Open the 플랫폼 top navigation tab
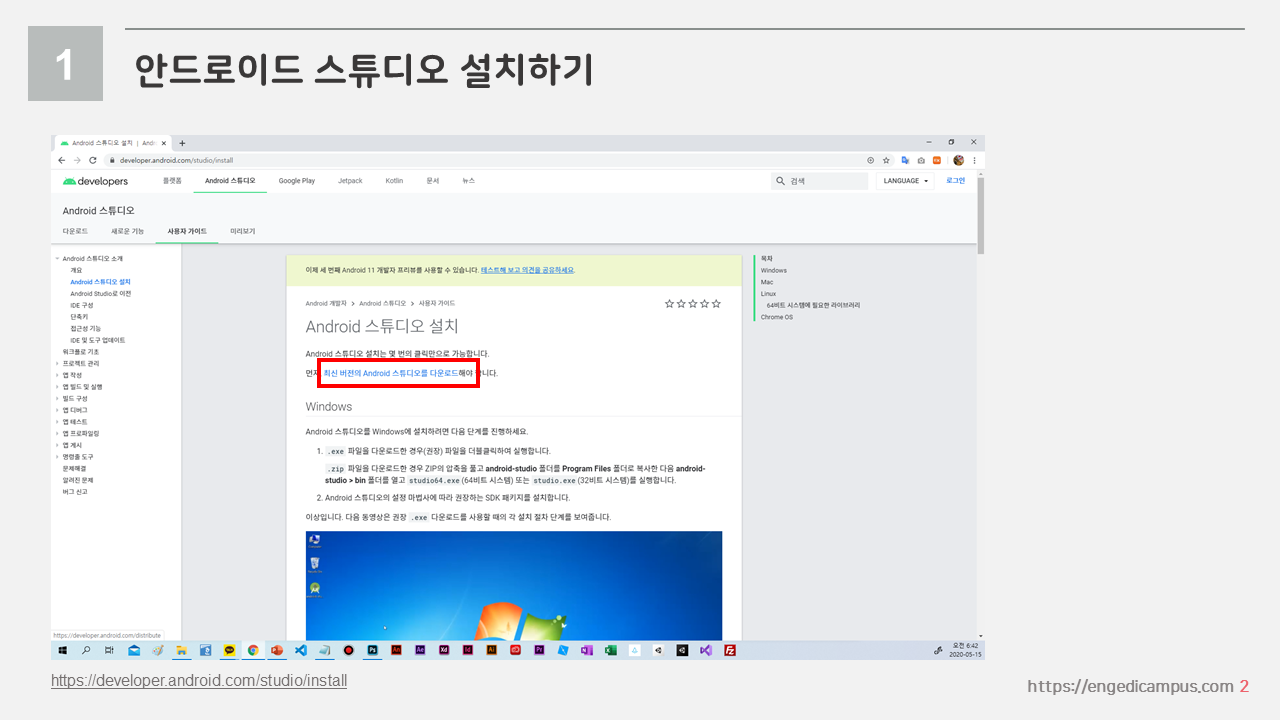The height and width of the screenshot is (720, 1280). pyautogui.click(x=172, y=181)
